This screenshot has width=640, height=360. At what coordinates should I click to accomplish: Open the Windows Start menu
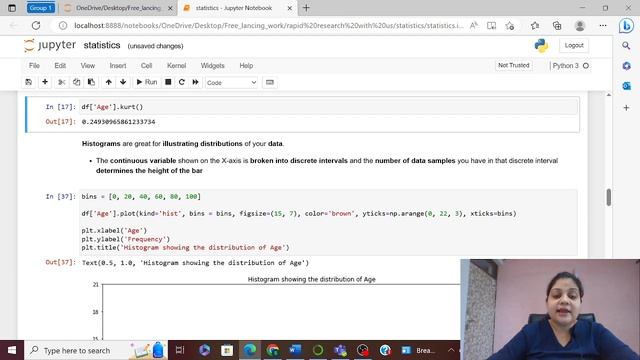point(12,350)
